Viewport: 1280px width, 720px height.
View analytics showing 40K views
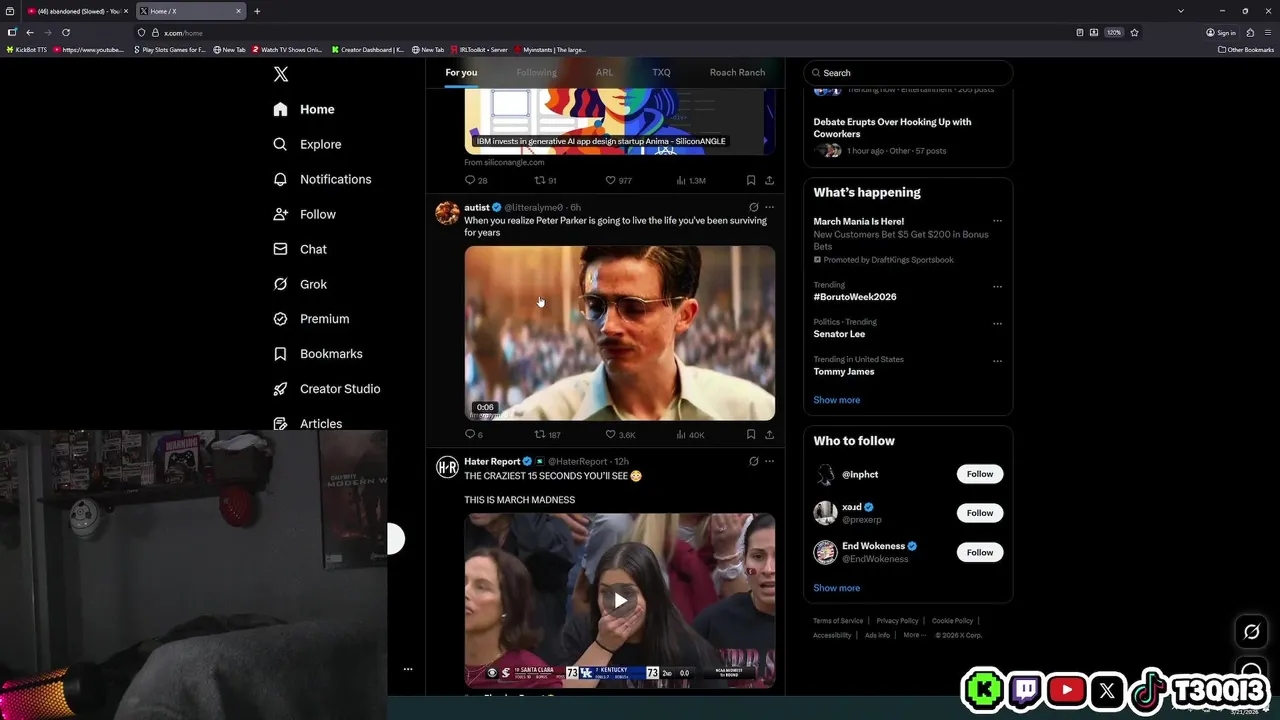690,434
